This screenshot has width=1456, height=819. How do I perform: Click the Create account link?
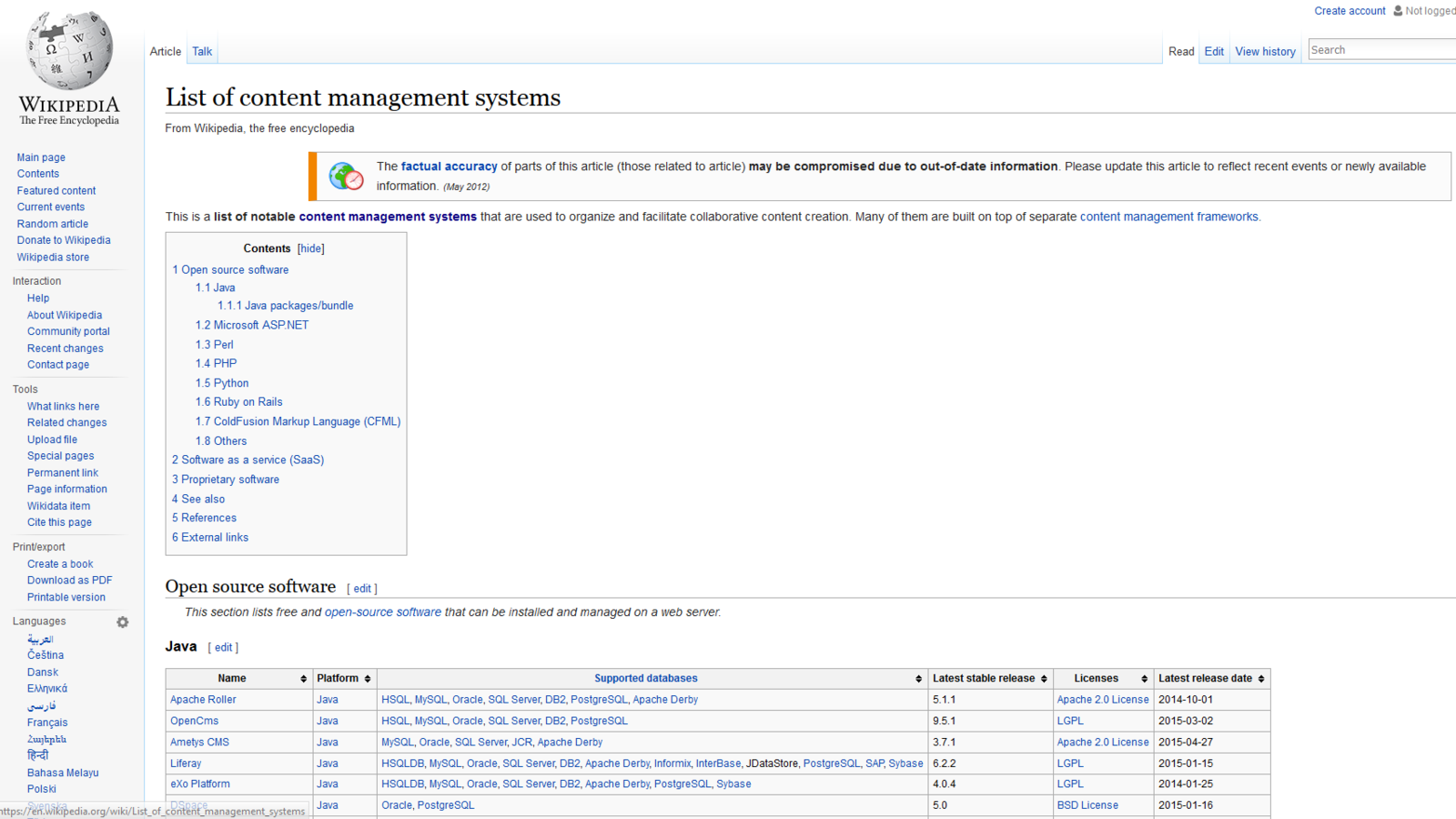click(x=1350, y=11)
